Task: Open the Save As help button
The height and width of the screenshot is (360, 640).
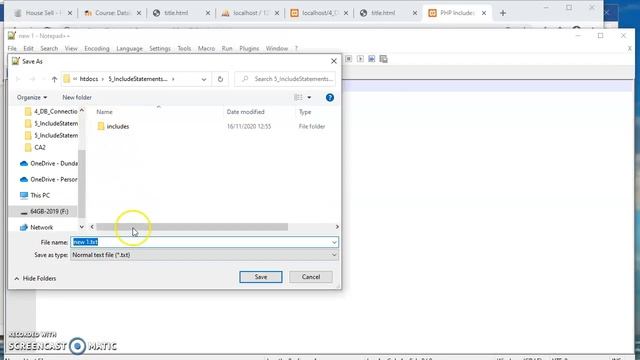Action: [330, 98]
